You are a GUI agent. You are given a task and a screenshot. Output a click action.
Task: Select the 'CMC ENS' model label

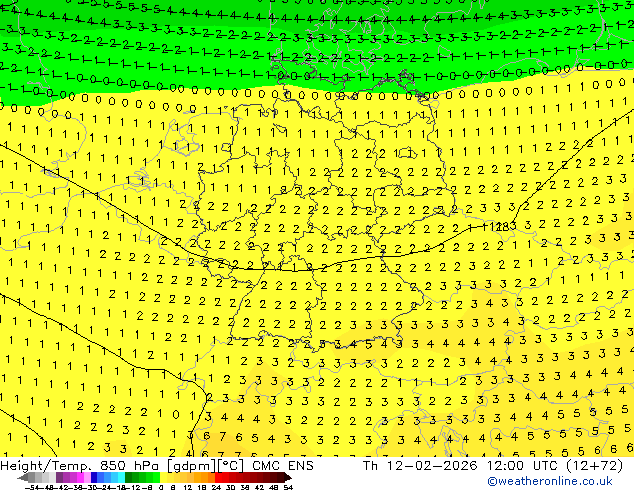[x=283, y=466]
